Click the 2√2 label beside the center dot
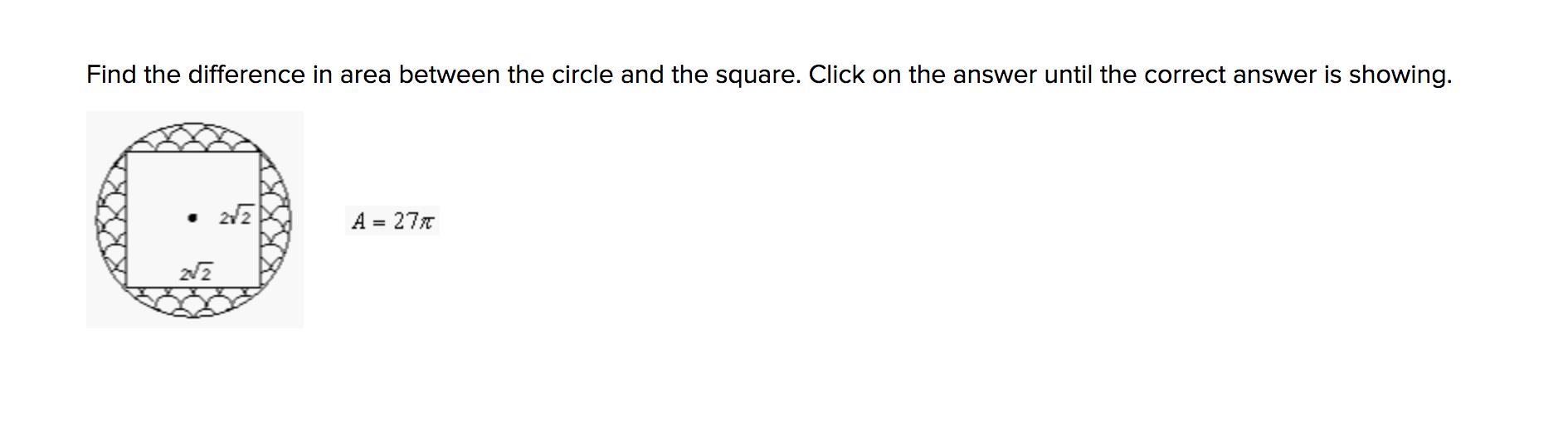 (x=236, y=217)
